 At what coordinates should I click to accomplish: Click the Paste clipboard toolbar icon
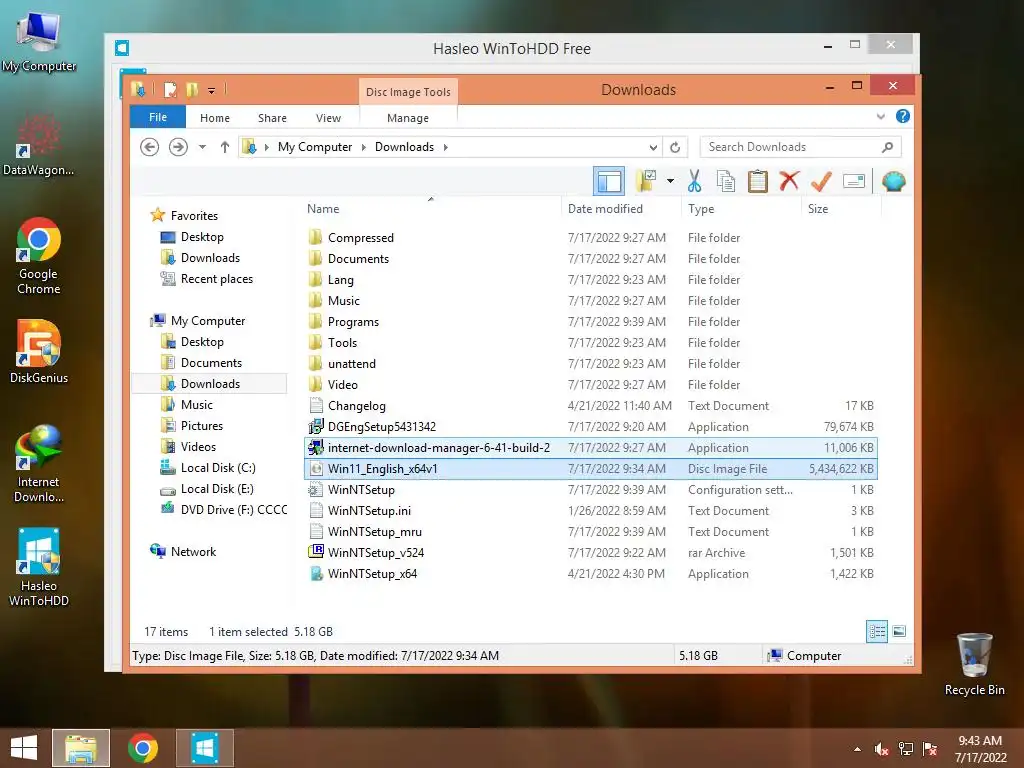click(758, 181)
